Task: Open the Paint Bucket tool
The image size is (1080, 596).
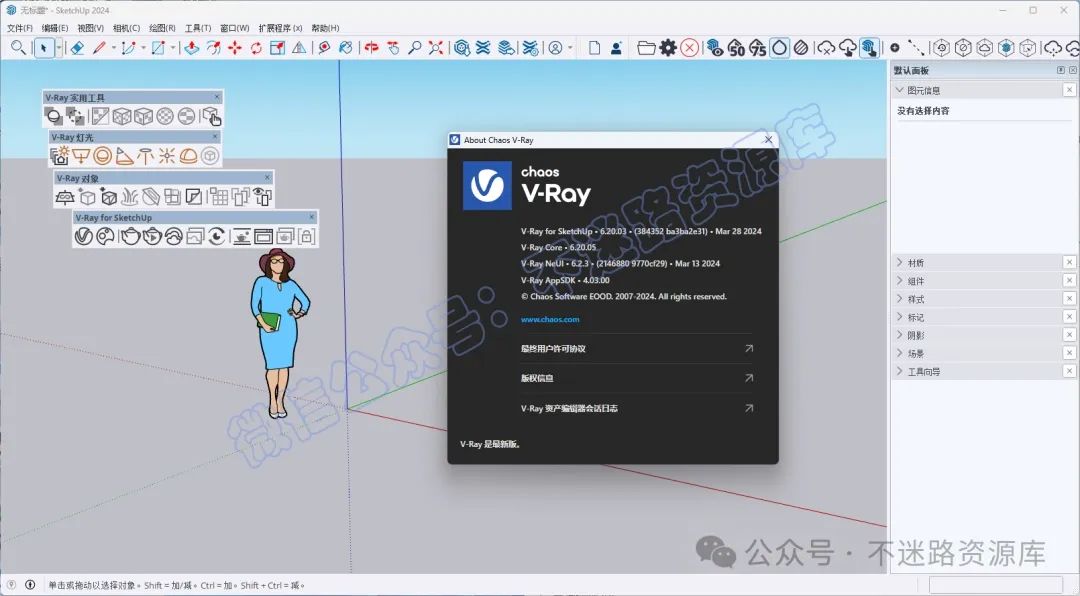Action: tap(346, 48)
